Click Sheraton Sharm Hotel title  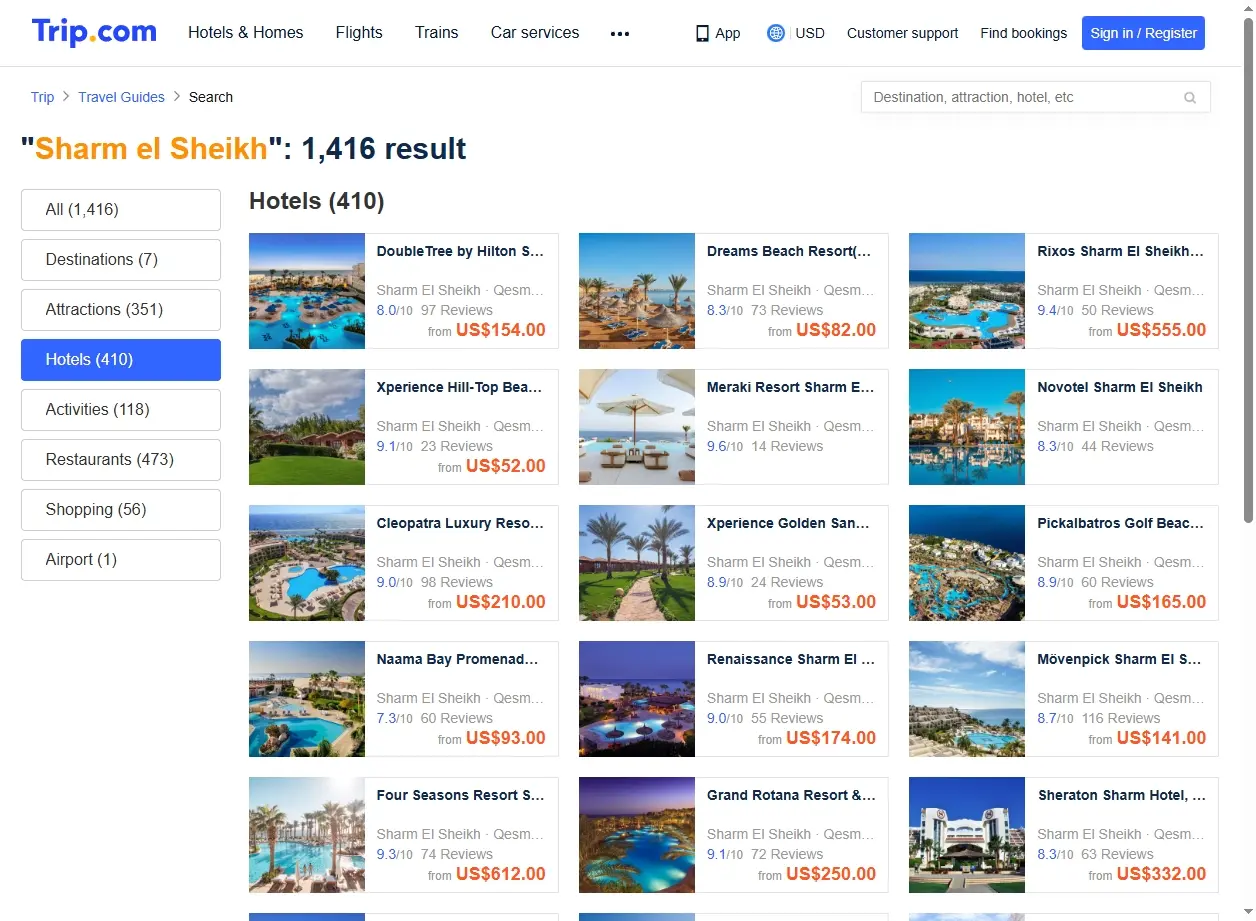click(x=1121, y=795)
